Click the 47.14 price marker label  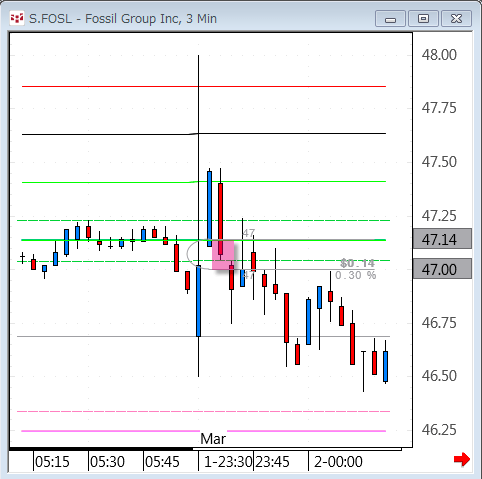pyautogui.click(x=442, y=239)
